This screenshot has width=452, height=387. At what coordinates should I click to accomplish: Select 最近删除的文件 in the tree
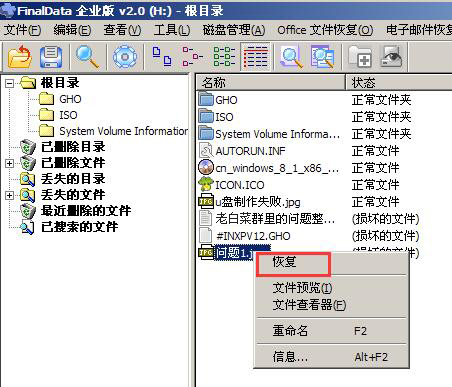86,211
